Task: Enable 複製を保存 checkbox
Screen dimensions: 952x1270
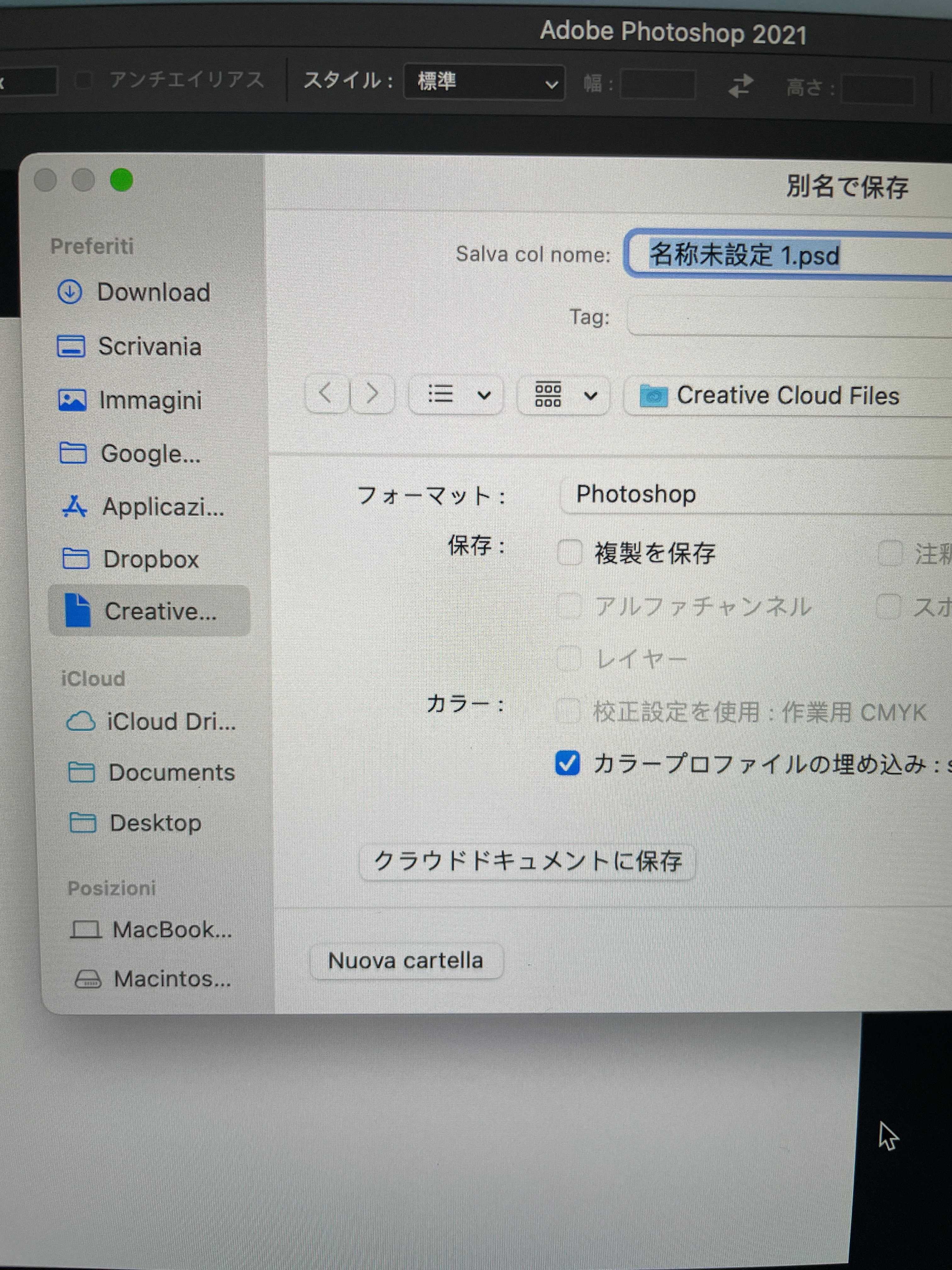Action: pyautogui.click(x=570, y=553)
